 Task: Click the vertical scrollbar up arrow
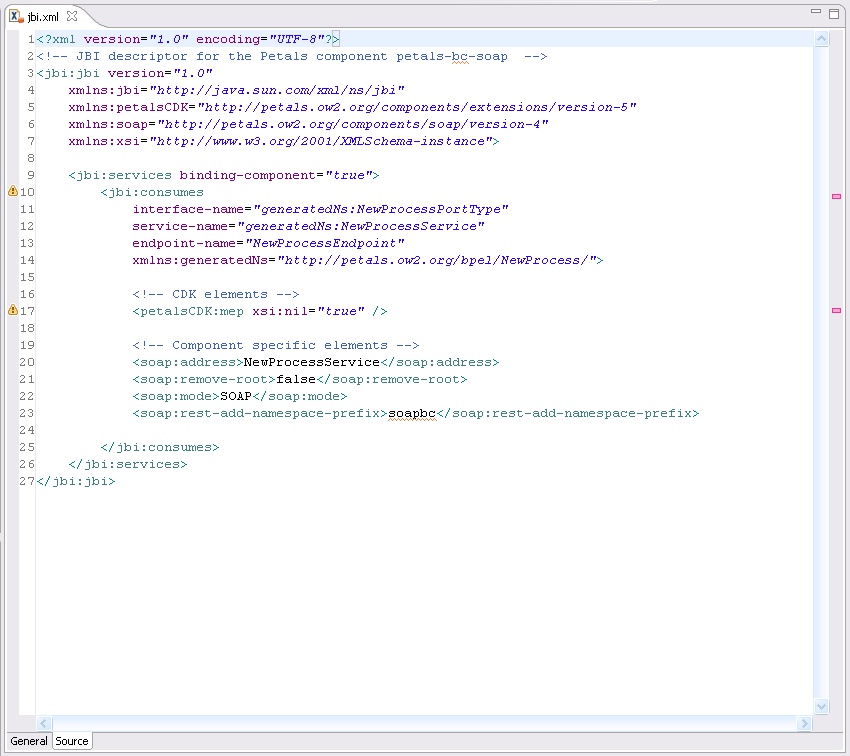pos(822,39)
